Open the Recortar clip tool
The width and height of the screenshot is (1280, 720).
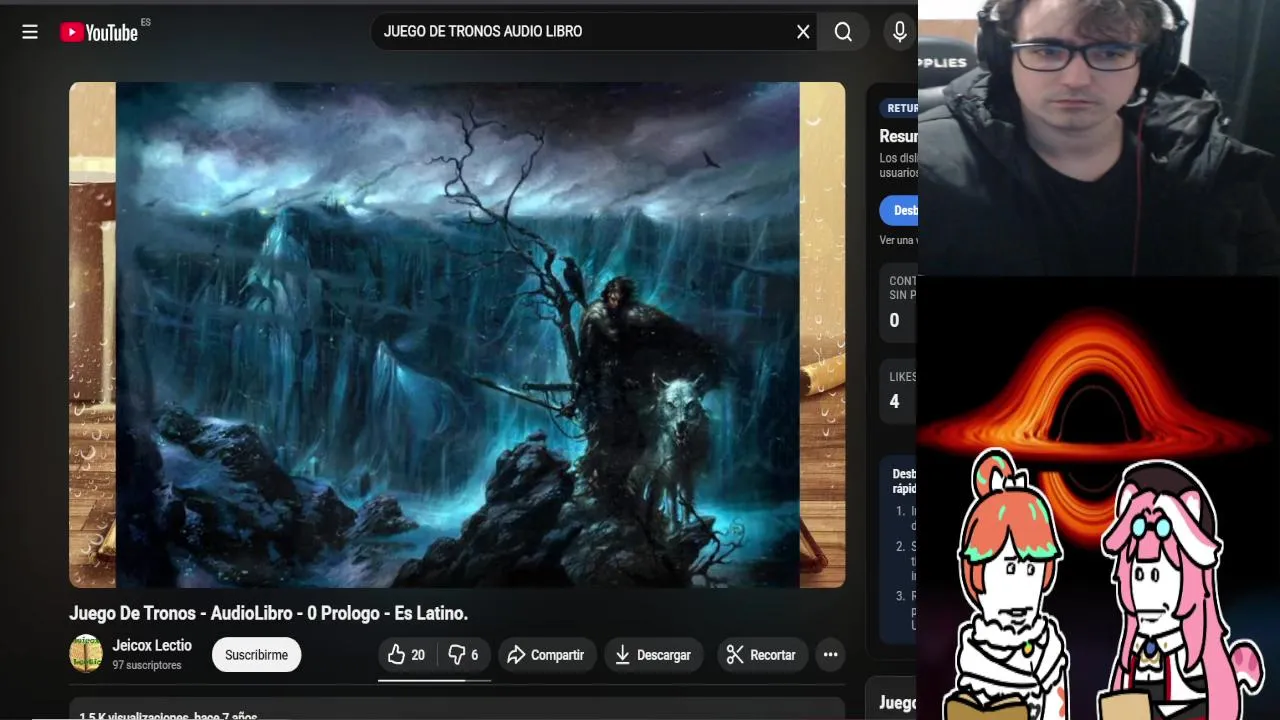click(762, 655)
